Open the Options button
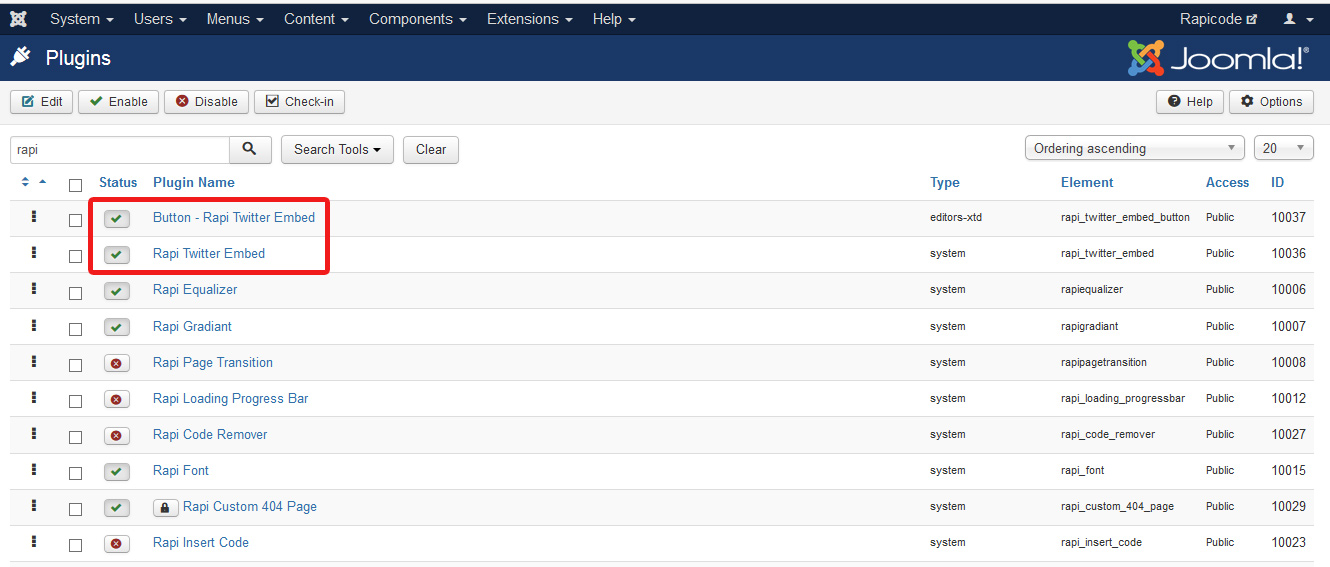 [1271, 101]
